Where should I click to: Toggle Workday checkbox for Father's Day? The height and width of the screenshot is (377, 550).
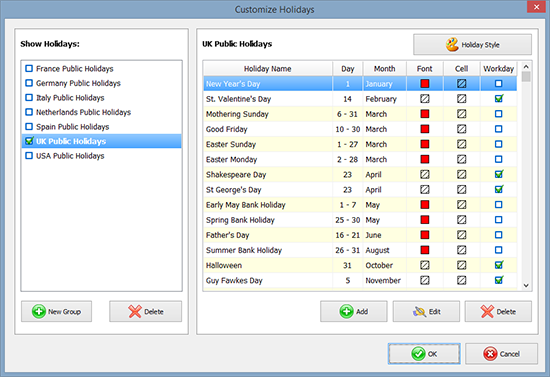[x=498, y=235]
